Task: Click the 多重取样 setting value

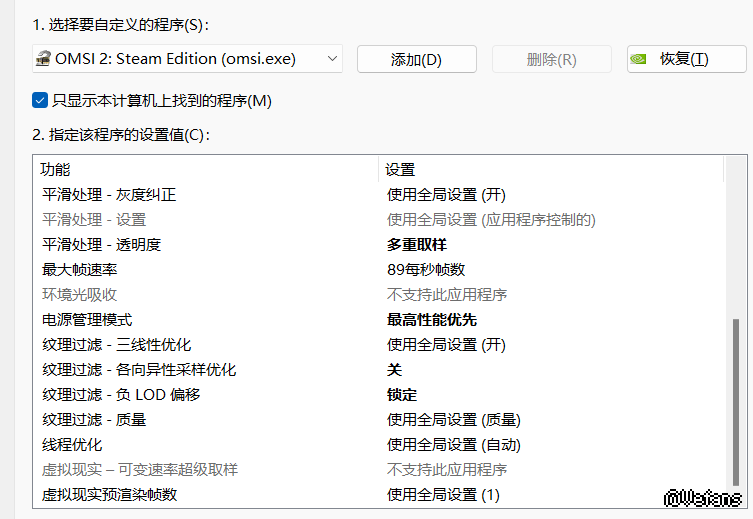Action: 417,245
